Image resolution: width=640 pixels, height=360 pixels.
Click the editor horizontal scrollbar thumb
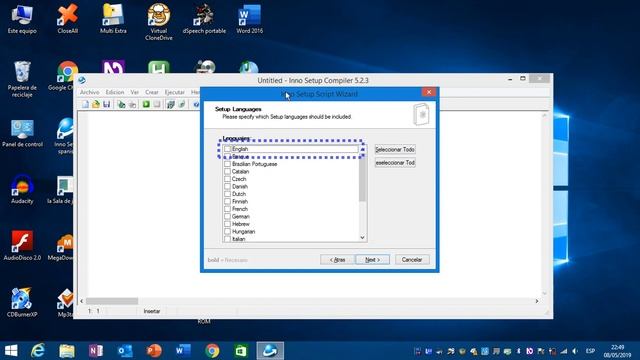[x=112, y=301]
